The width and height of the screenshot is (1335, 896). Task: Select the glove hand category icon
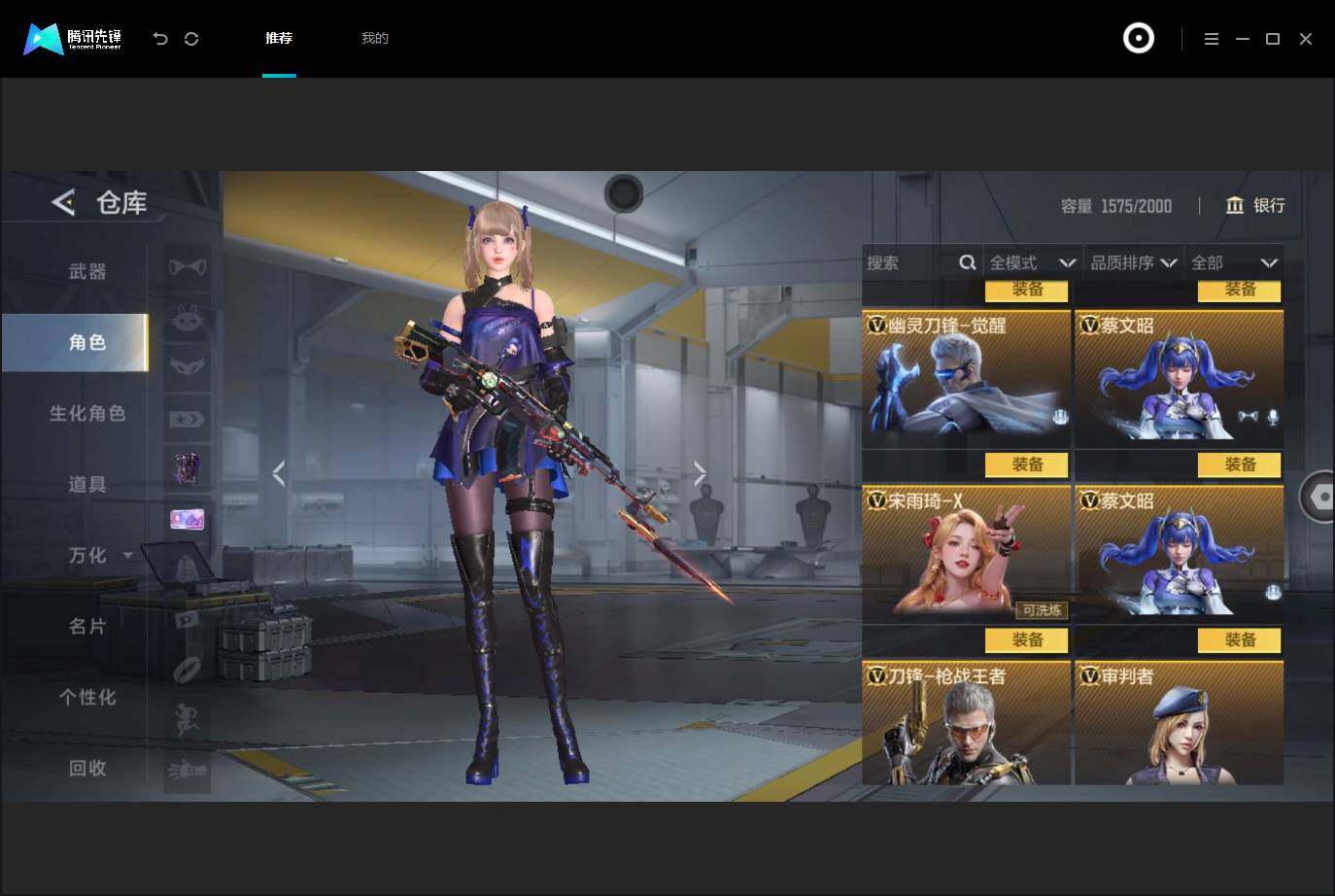[188, 772]
